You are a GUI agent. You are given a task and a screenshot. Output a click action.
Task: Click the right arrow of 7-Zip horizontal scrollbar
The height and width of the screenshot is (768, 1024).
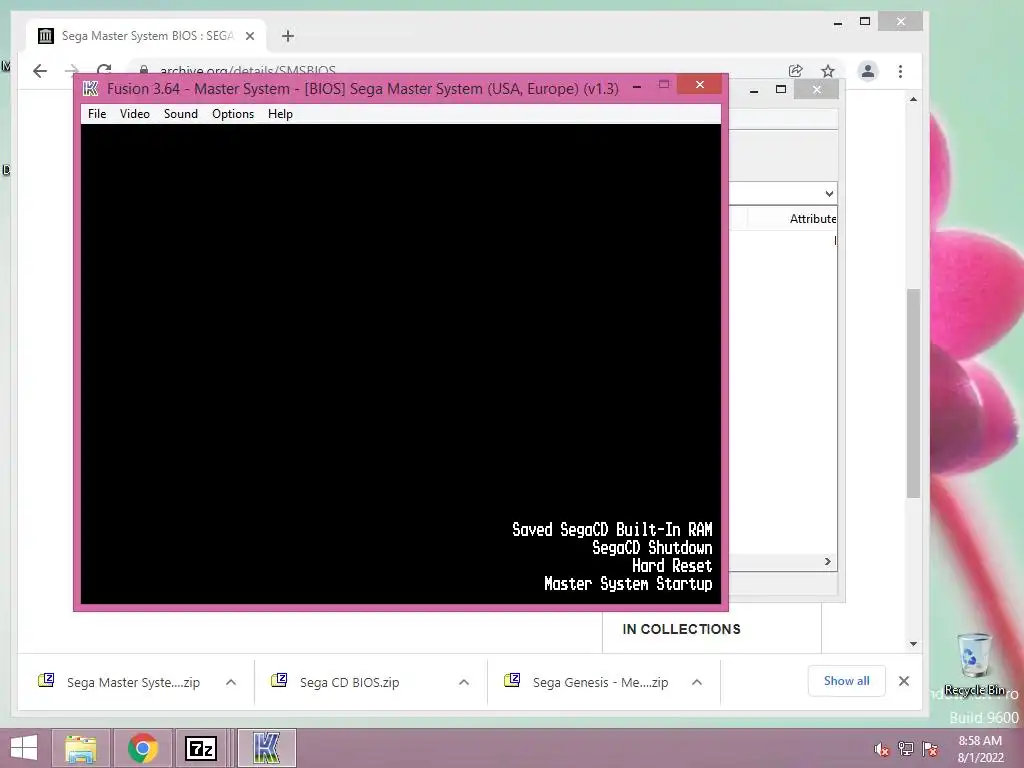pos(827,562)
